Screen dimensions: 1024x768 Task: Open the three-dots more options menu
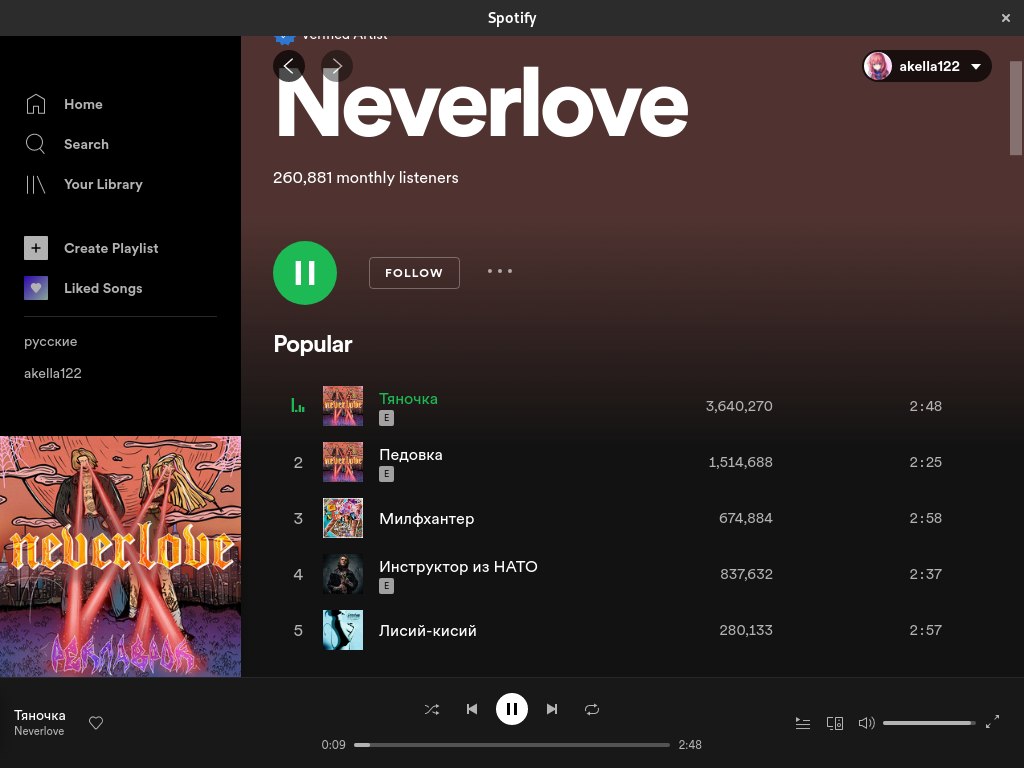(500, 271)
